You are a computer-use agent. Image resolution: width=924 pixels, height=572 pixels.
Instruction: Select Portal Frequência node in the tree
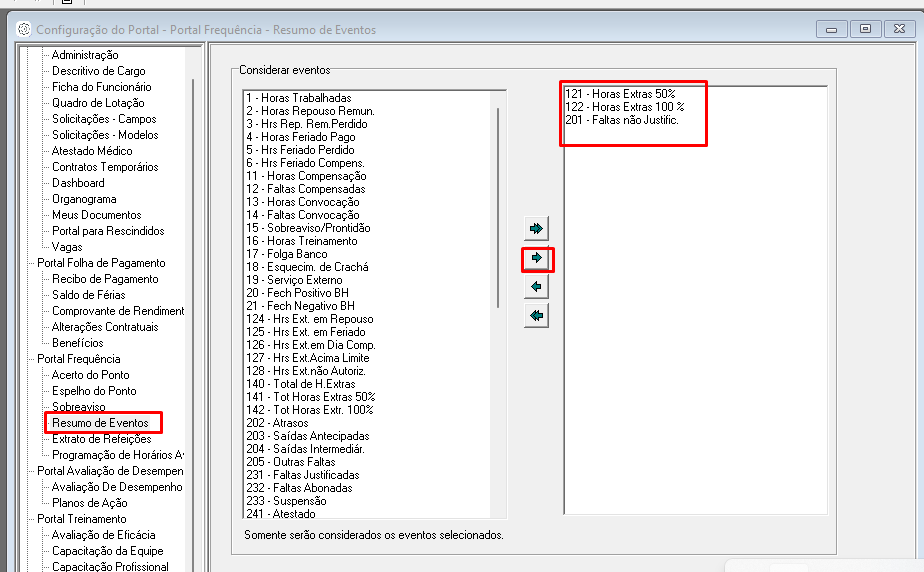[79, 359]
